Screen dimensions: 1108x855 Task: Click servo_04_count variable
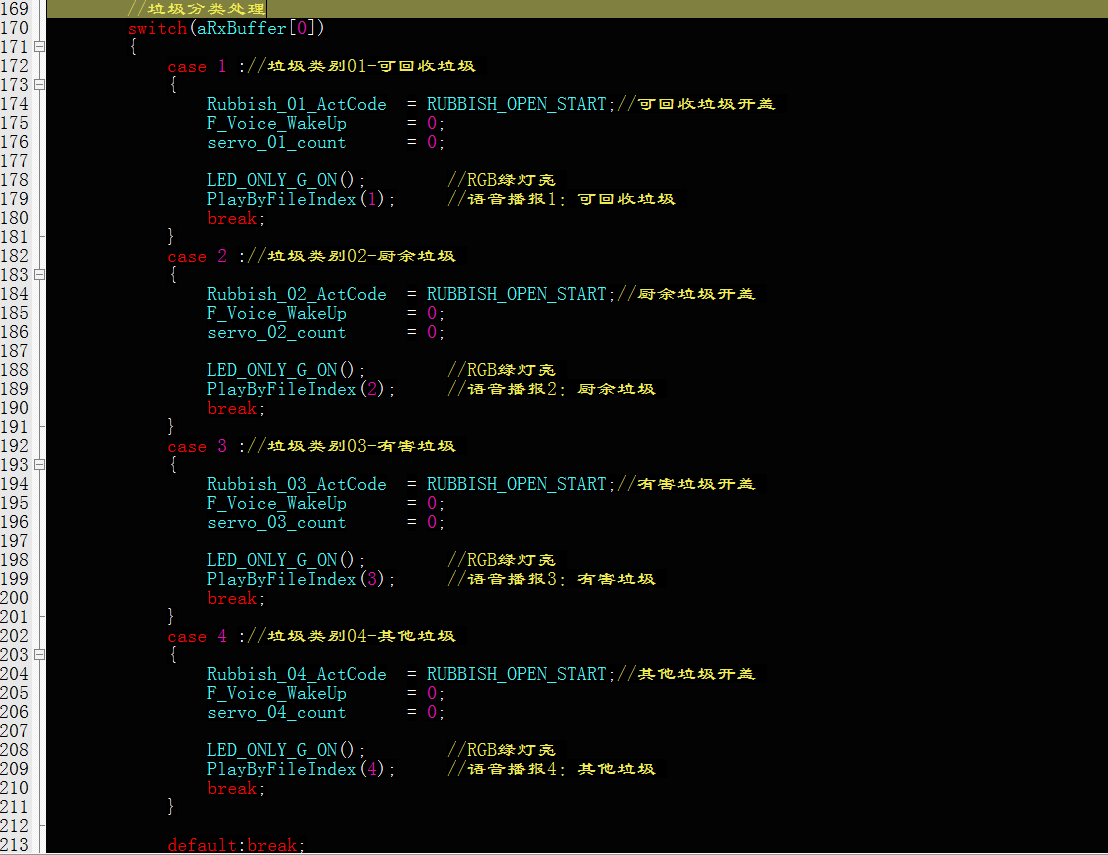click(277, 713)
